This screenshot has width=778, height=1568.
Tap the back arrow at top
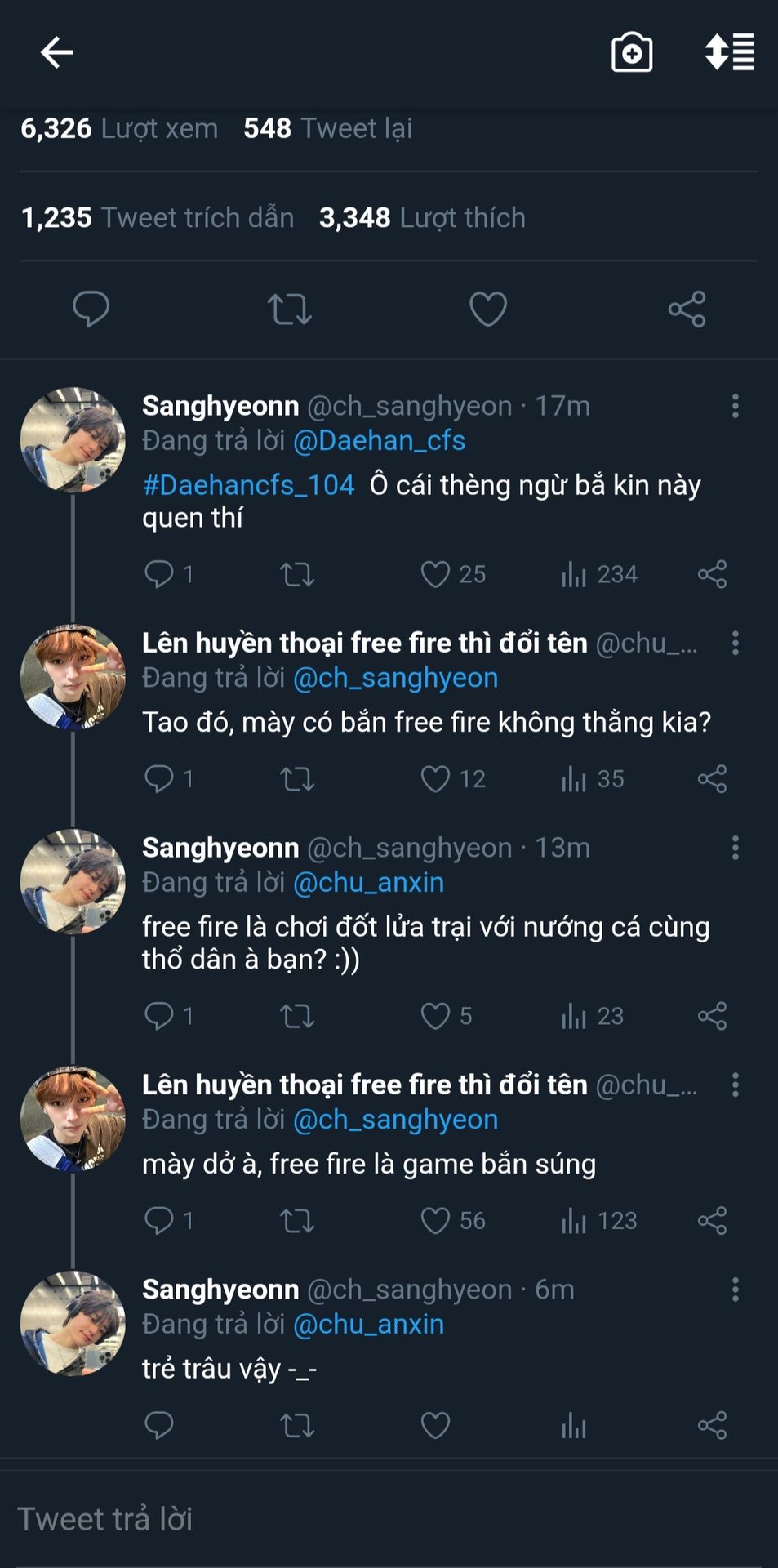coord(57,53)
